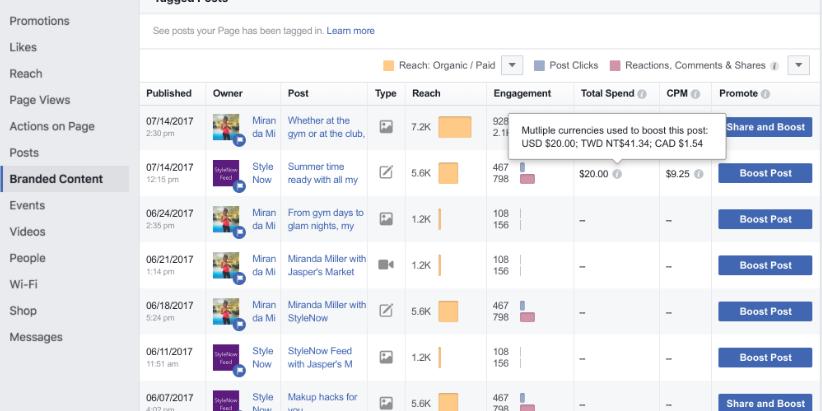The width and height of the screenshot is (822, 411).
Task: Open the Reach: Organic / Paid dropdown
Action: pos(512,66)
